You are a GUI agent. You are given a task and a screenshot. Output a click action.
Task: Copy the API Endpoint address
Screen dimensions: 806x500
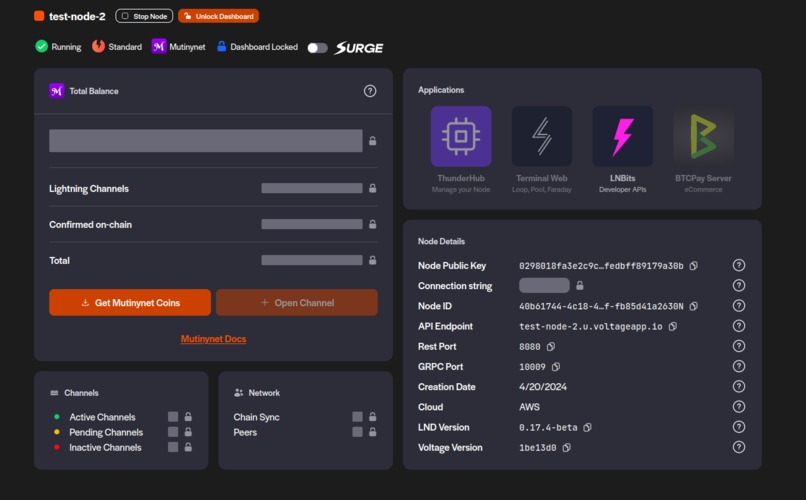point(673,326)
